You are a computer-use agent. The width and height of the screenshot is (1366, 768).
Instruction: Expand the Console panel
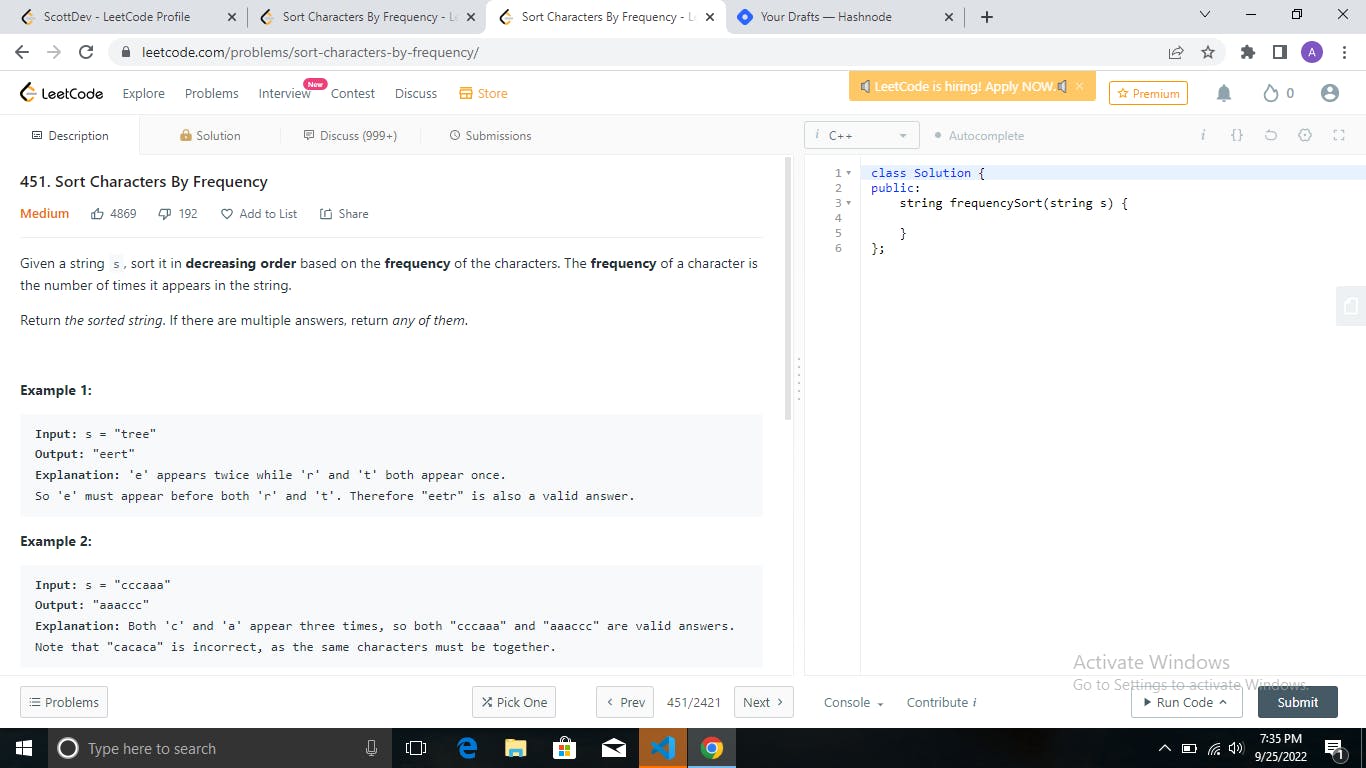coord(853,703)
